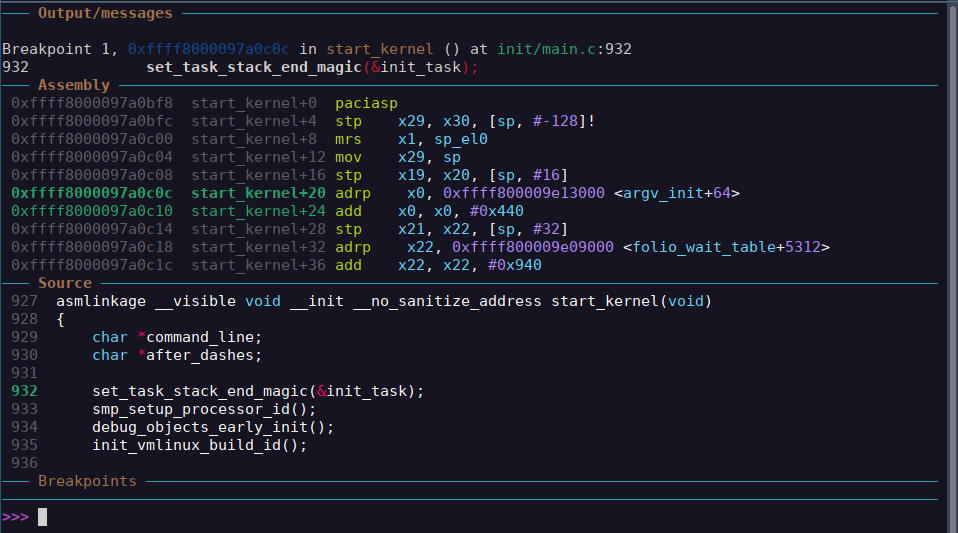Select the init_vmlinux_build_id() call
This screenshot has height=533, width=958.
pyautogui.click(x=200, y=445)
